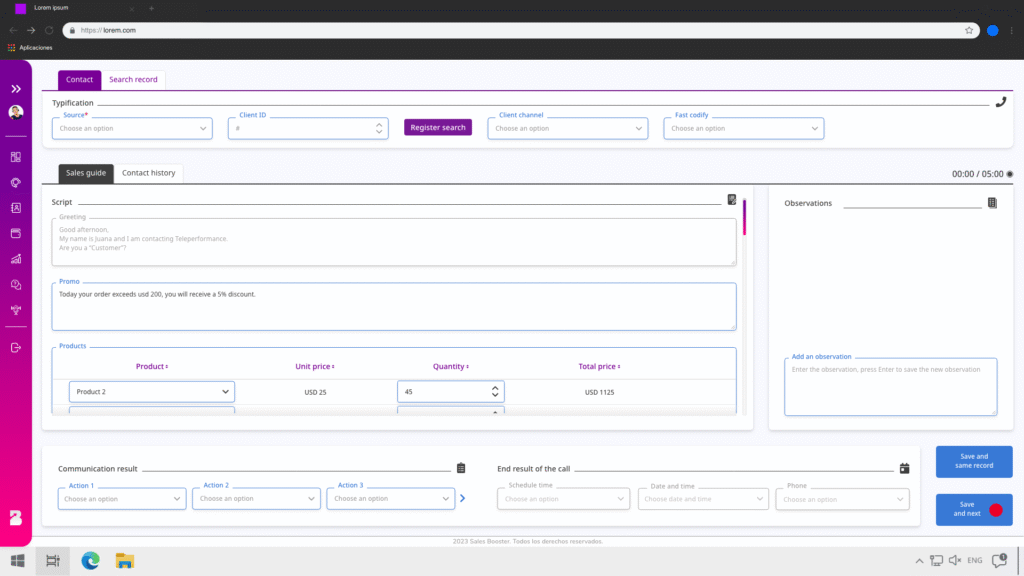Click the Observations list icon
This screenshot has width=1024, height=576.
pos(992,203)
